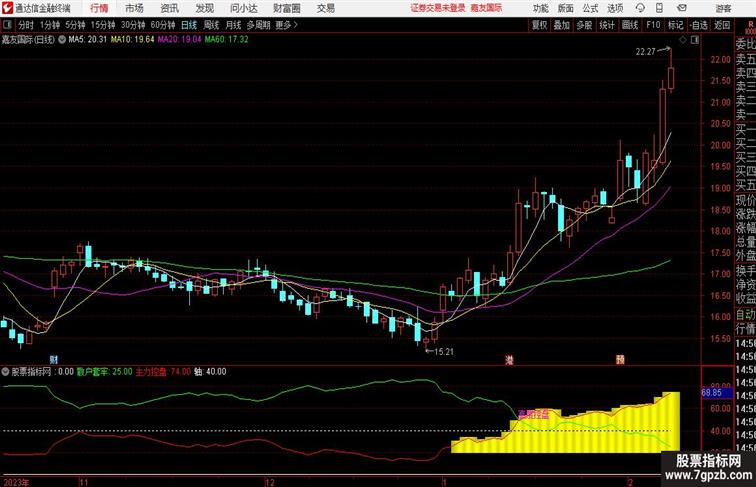Click the red 嘉友国际 link in top bar
This screenshot has width=756, height=487.
[x=486, y=8]
